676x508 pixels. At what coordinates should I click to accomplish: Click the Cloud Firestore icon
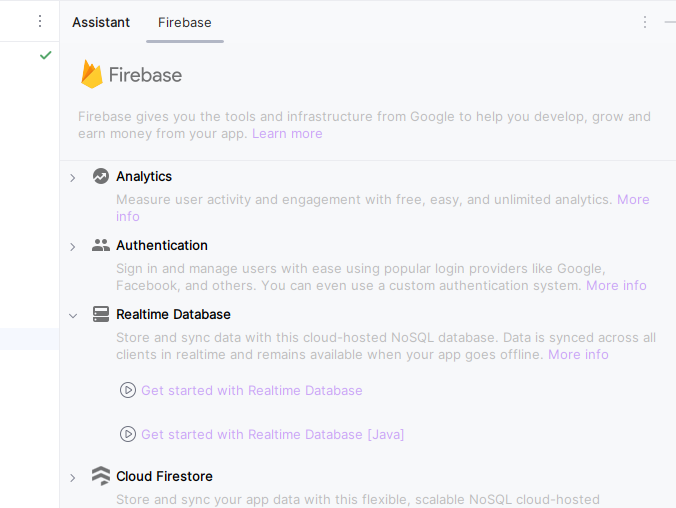pos(100,476)
